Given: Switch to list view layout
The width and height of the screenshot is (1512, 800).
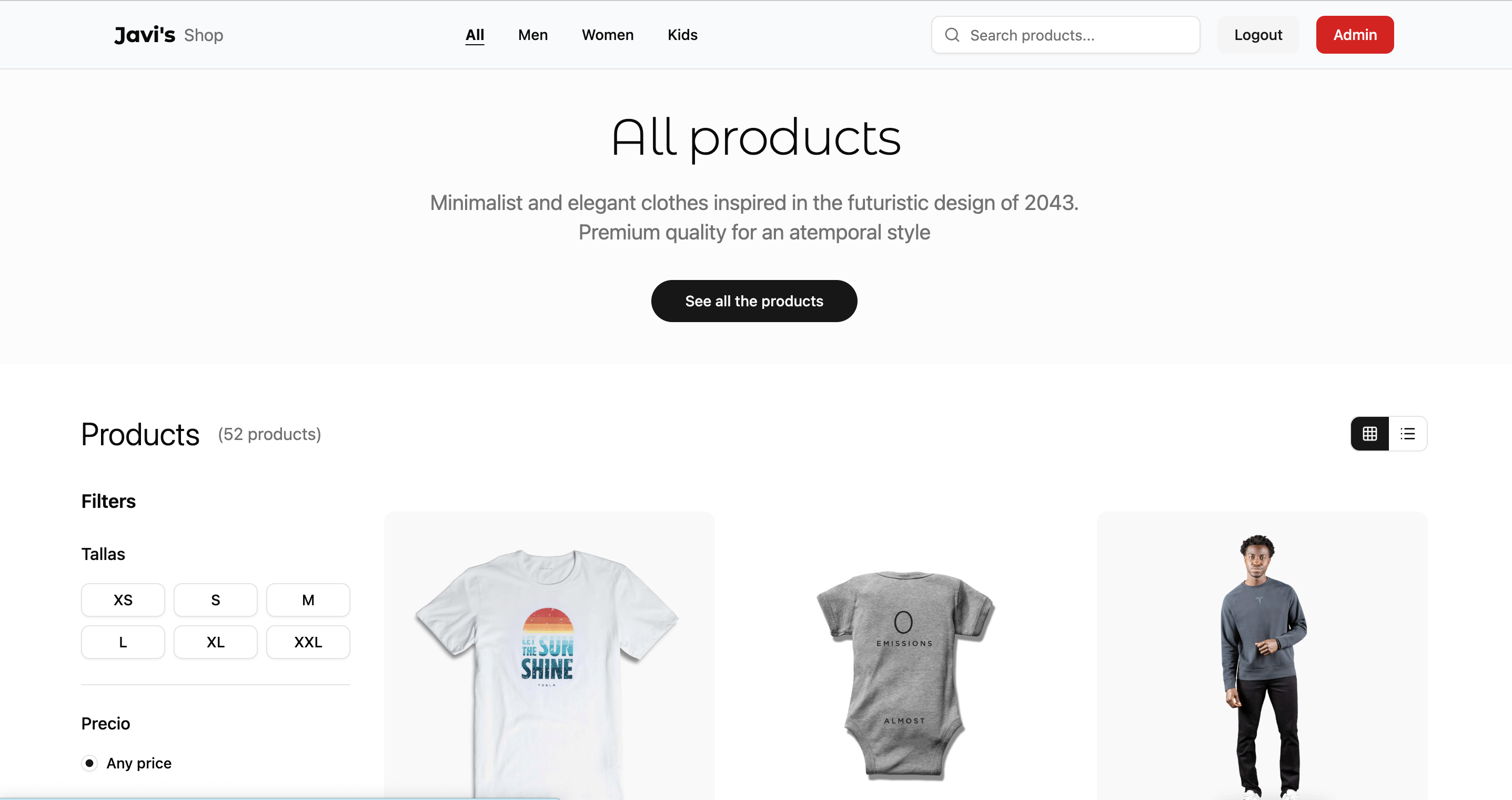Looking at the screenshot, I should 1407,434.
